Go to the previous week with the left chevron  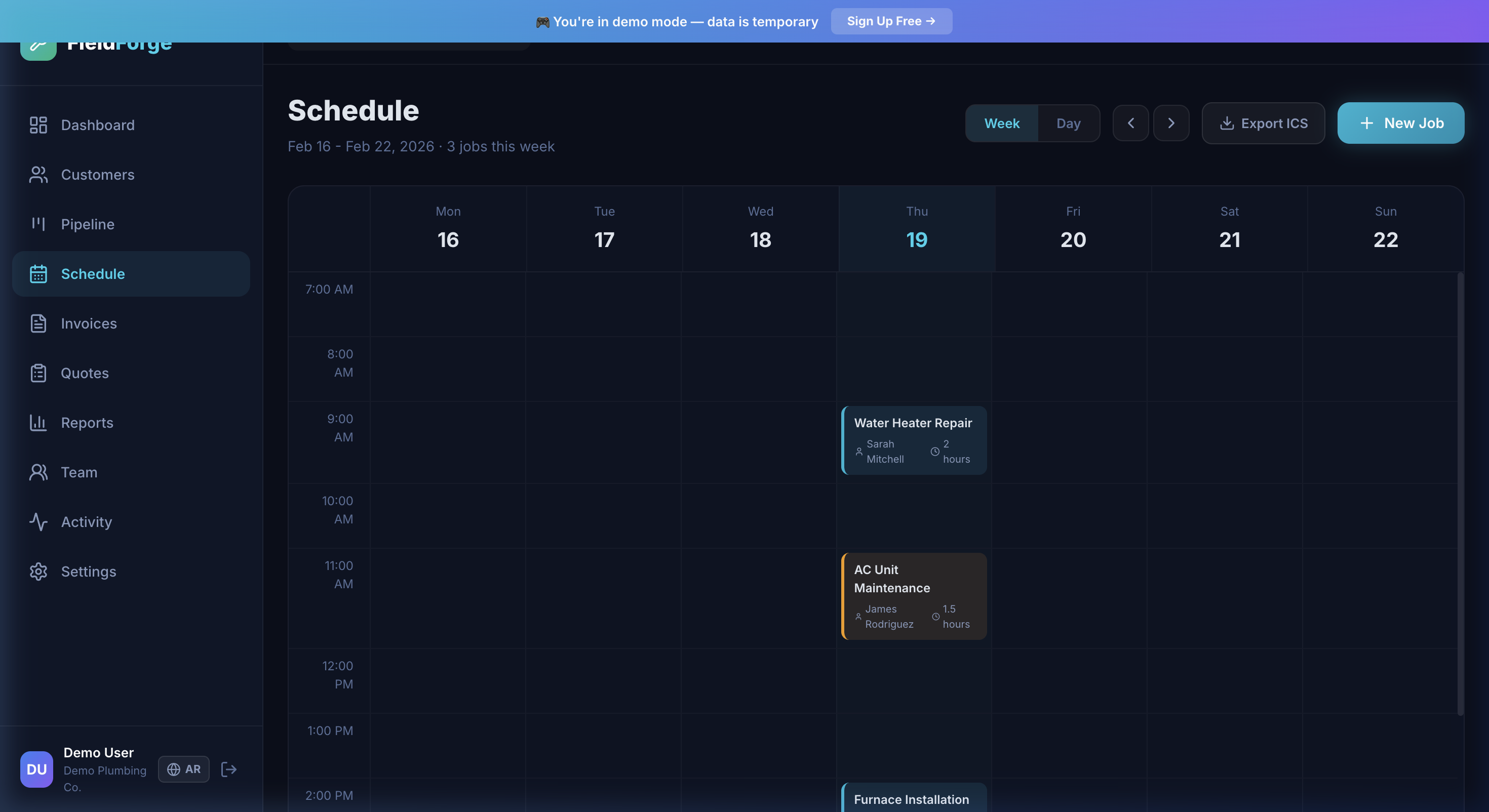click(x=1130, y=123)
